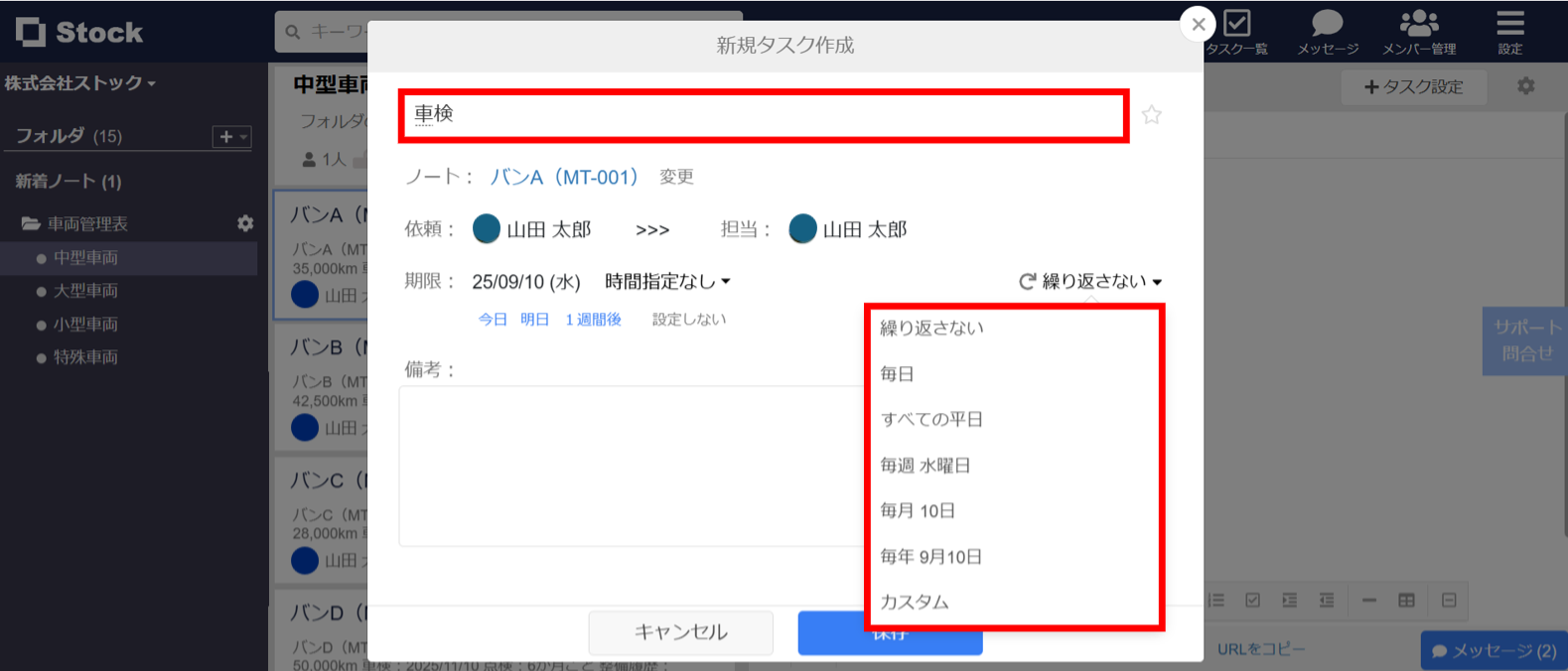Click the numbered list icon in editor toolbar
This screenshot has height=671, width=1568.
1216,601
